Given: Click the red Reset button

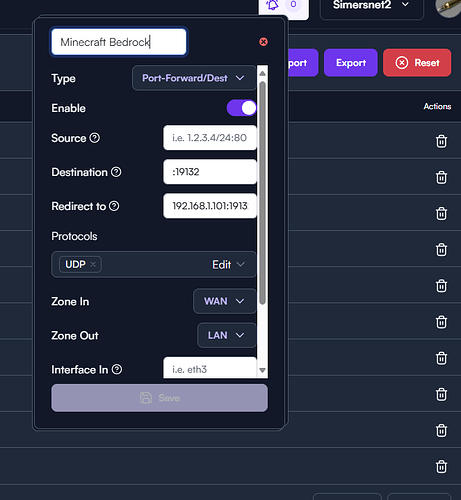Looking at the screenshot, I should click(x=417, y=63).
